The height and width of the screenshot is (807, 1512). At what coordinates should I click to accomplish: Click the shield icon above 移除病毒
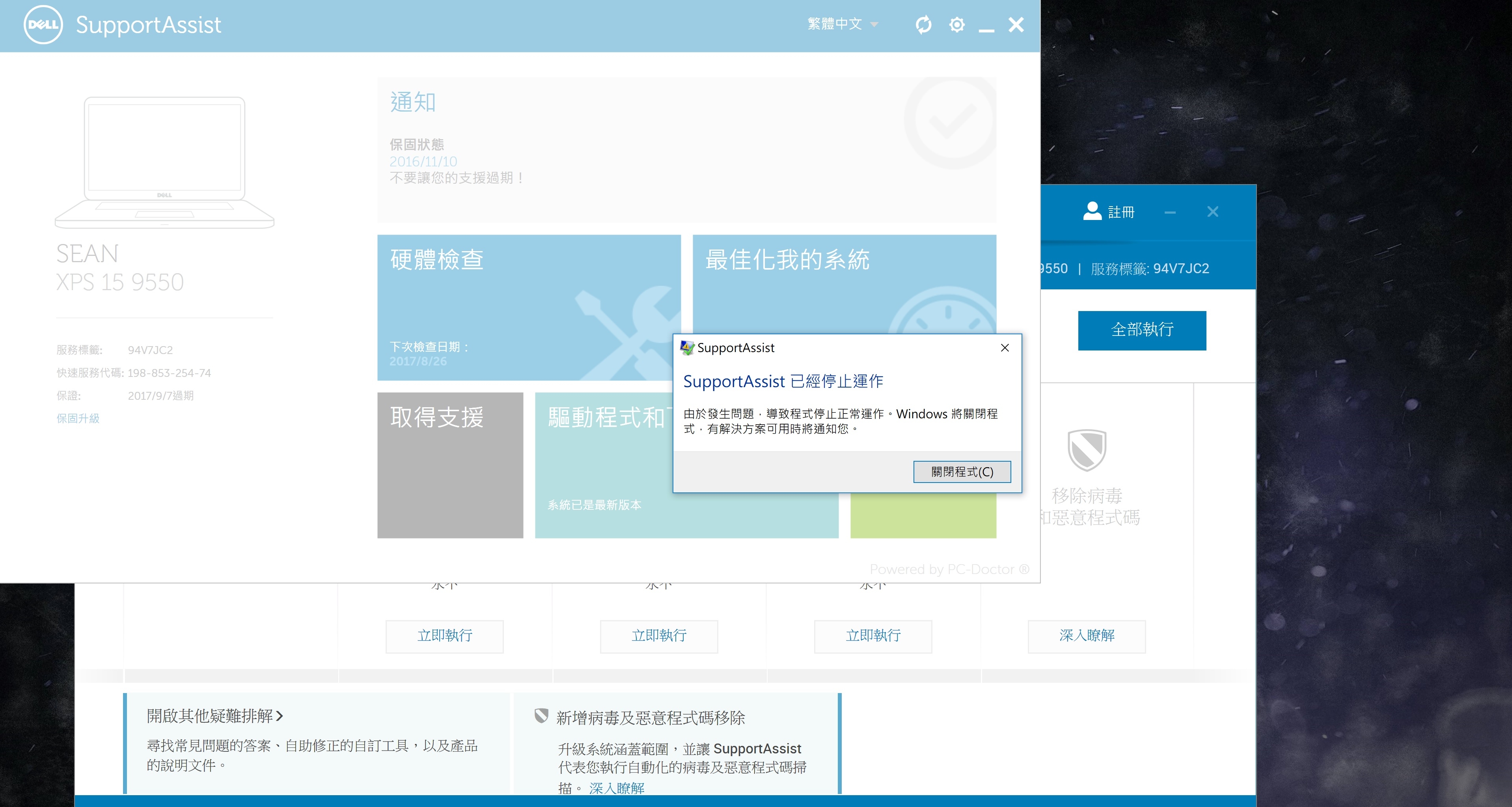coord(1087,450)
